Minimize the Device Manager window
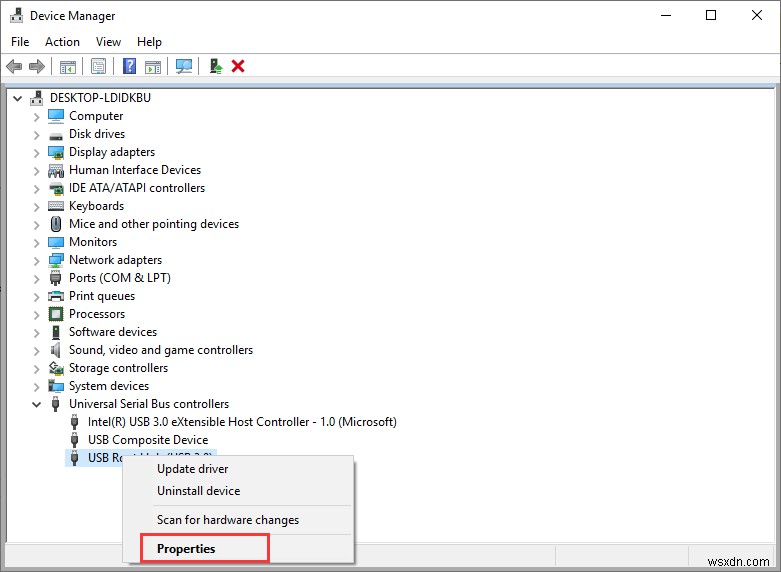Screen dimensions: 781x572 coord(666,15)
